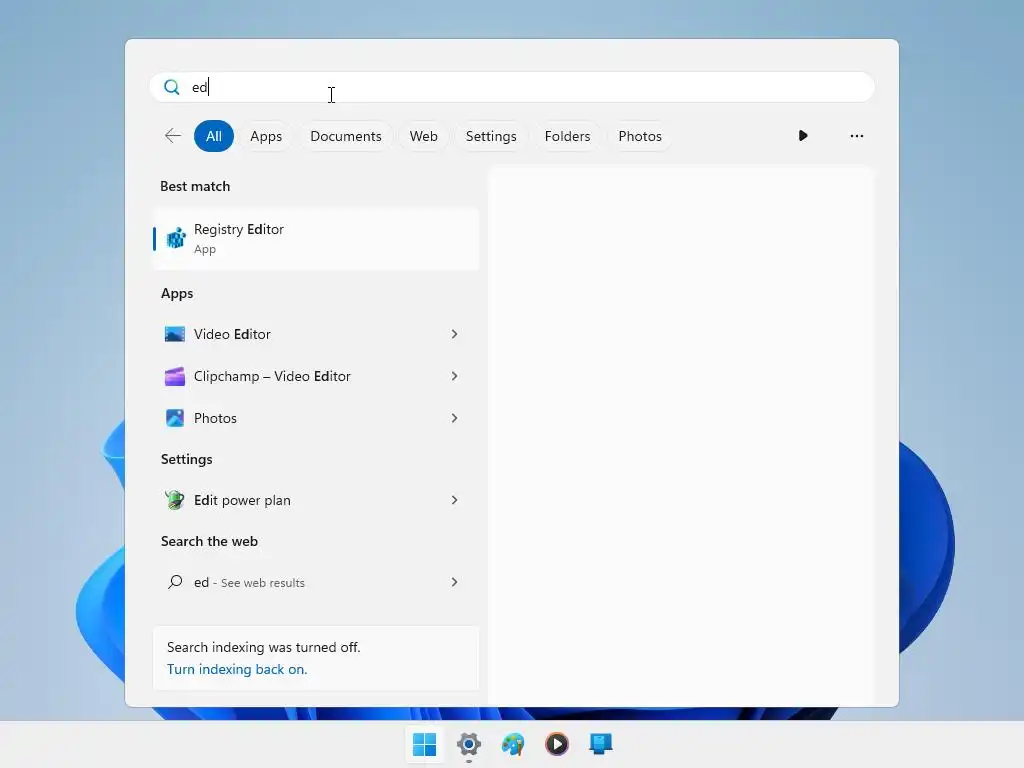Viewport: 1024px width, 768px height.
Task: Expand the 'ed' web results chevron
Action: click(x=455, y=582)
